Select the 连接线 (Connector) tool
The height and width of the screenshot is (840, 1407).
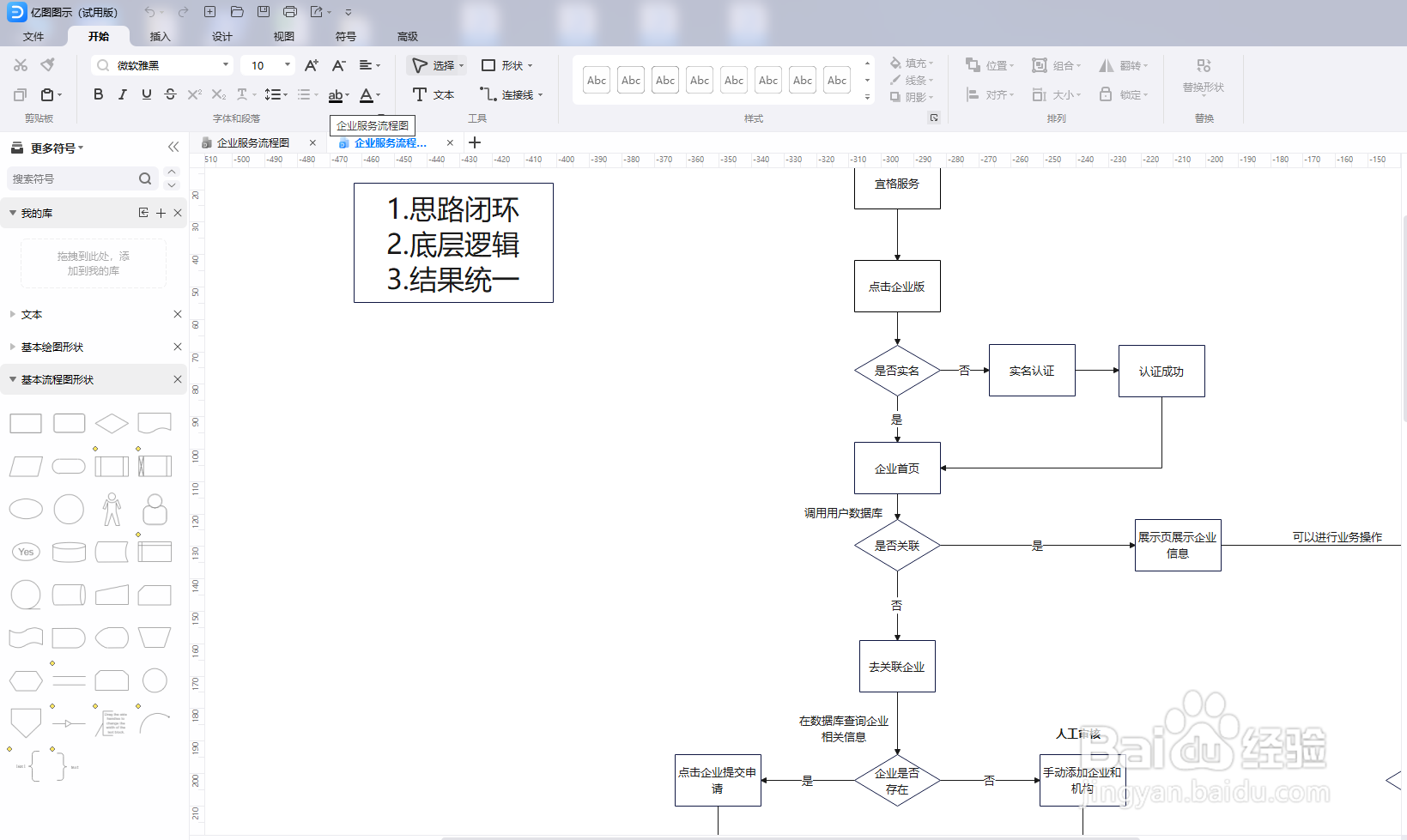(x=510, y=94)
